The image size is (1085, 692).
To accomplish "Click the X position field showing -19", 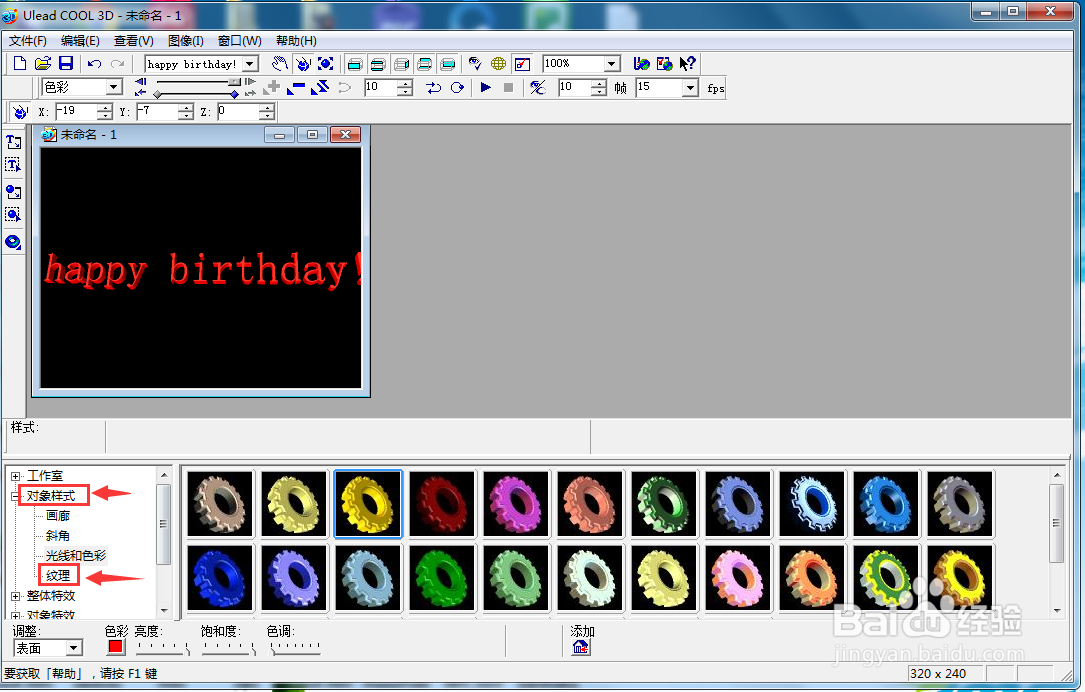I will (x=77, y=111).
